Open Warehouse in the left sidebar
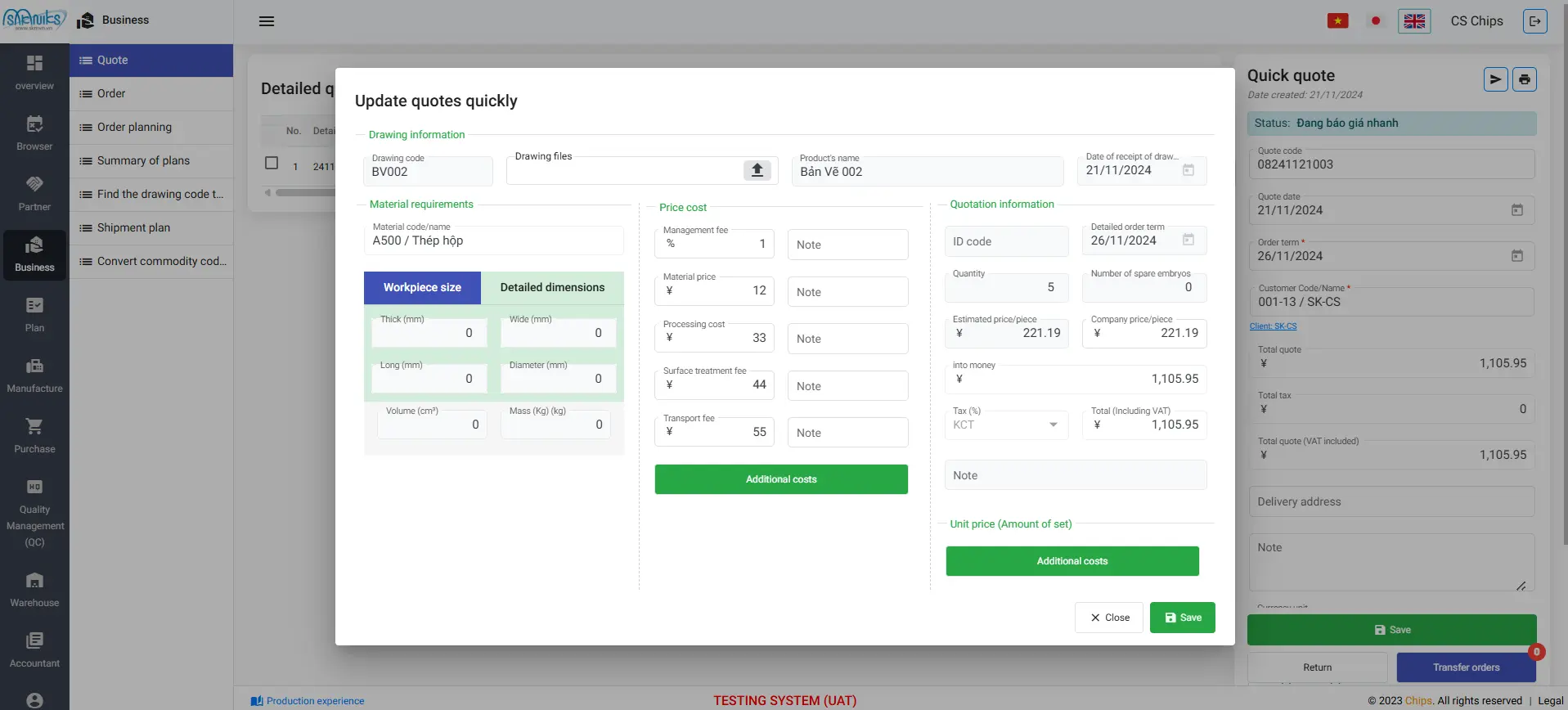The width and height of the screenshot is (1568, 710). click(x=34, y=590)
